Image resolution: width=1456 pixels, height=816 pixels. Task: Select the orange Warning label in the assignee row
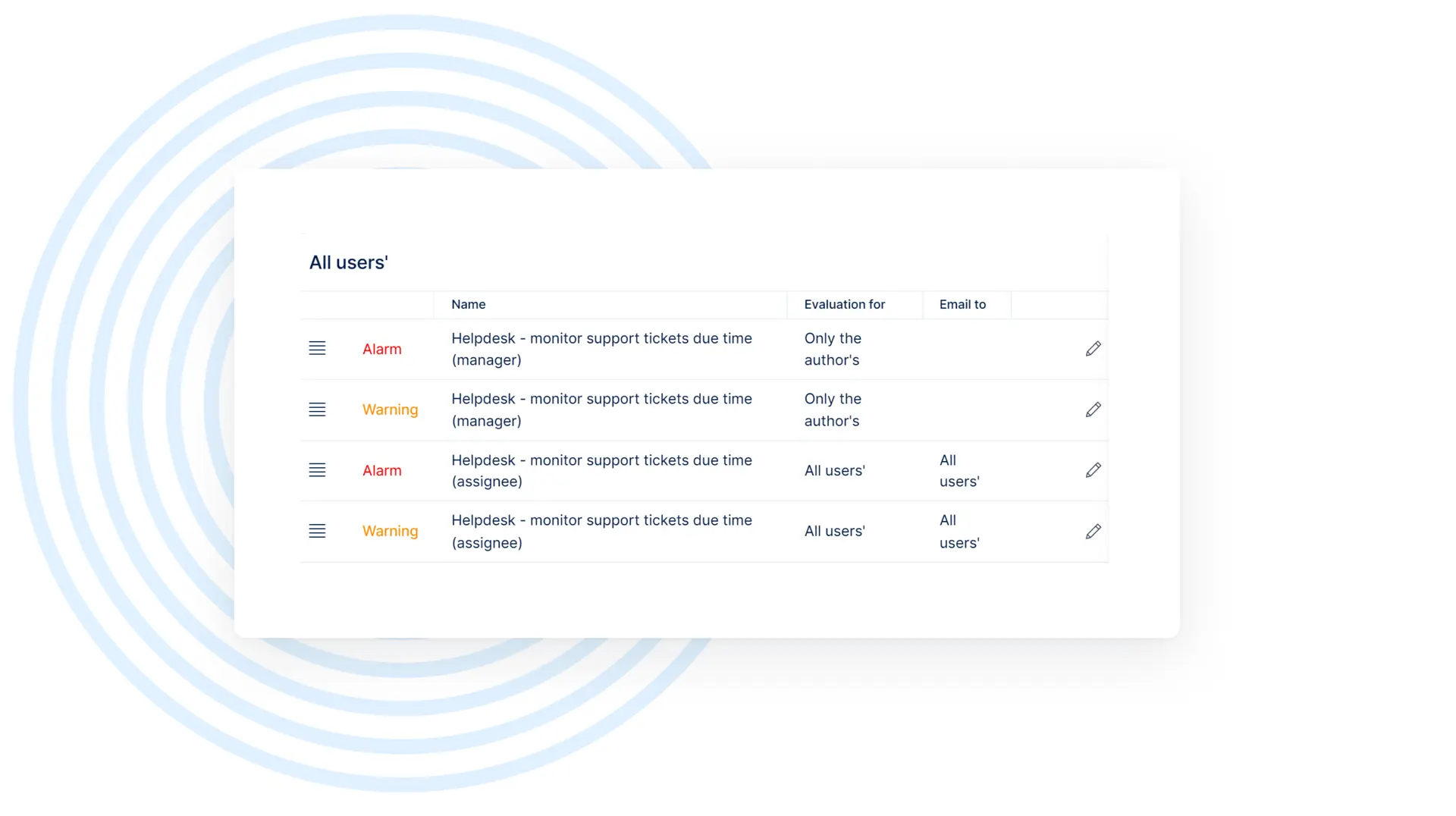(390, 532)
